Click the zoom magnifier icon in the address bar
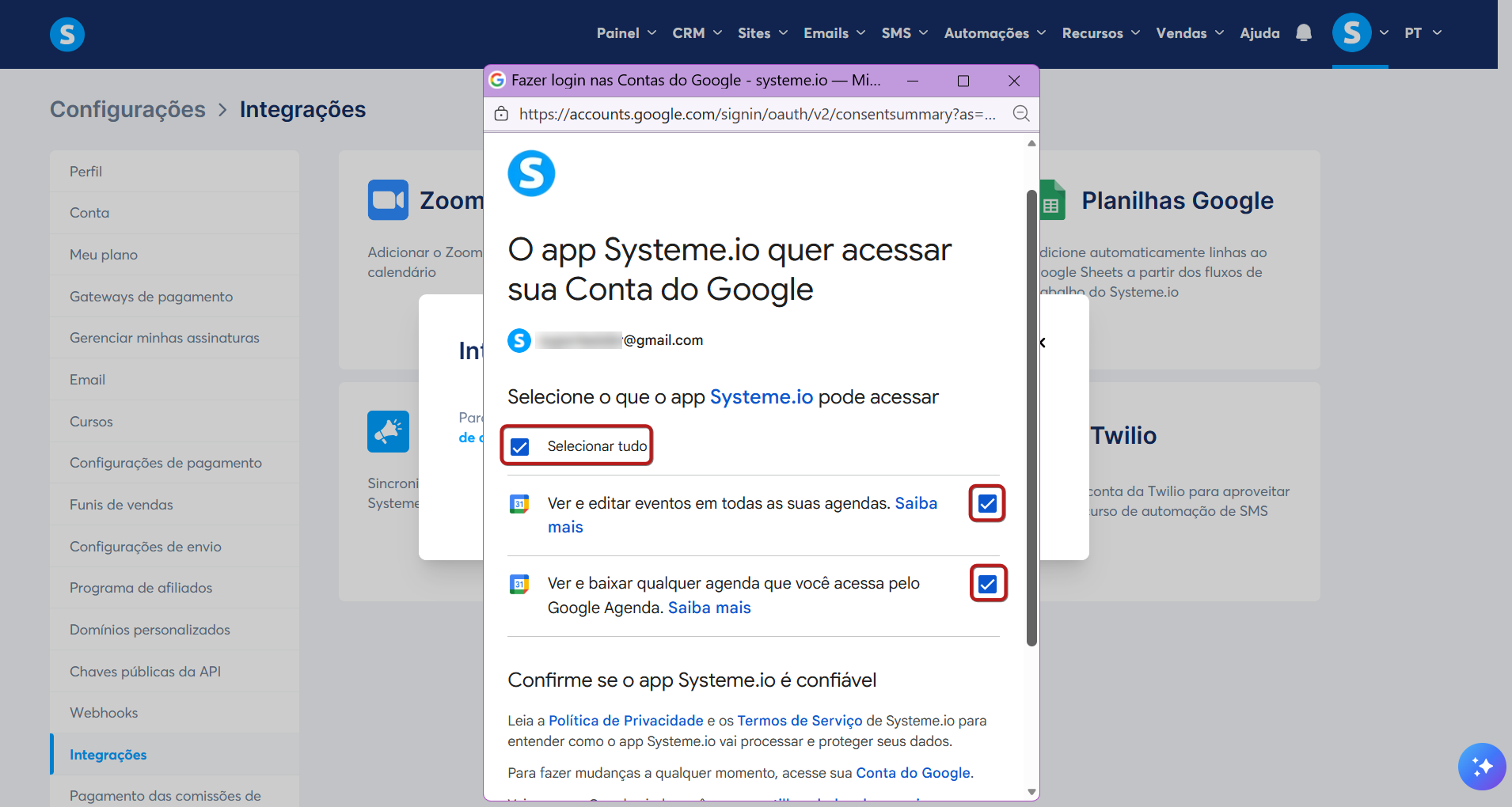This screenshot has height=807, width=1512. click(x=1021, y=114)
